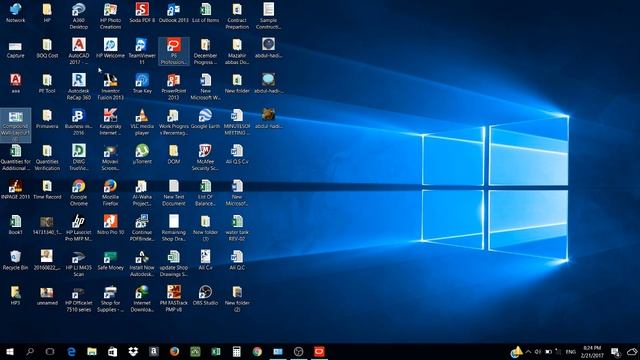The image size is (640, 360).
Task: Open the All Q.S C.v Word document
Action: pos(237,154)
